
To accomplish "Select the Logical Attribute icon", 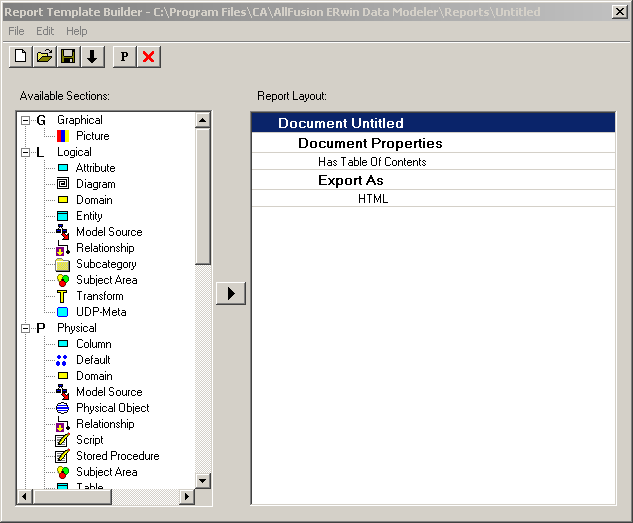I will [x=63, y=167].
